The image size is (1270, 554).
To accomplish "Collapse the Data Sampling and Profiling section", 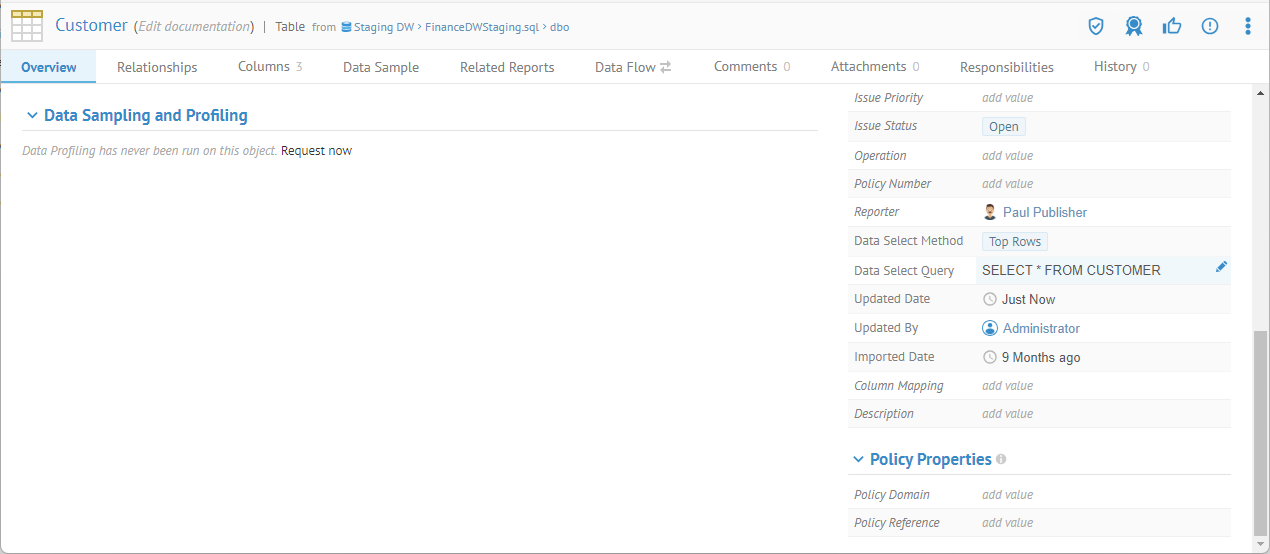I will [33, 116].
